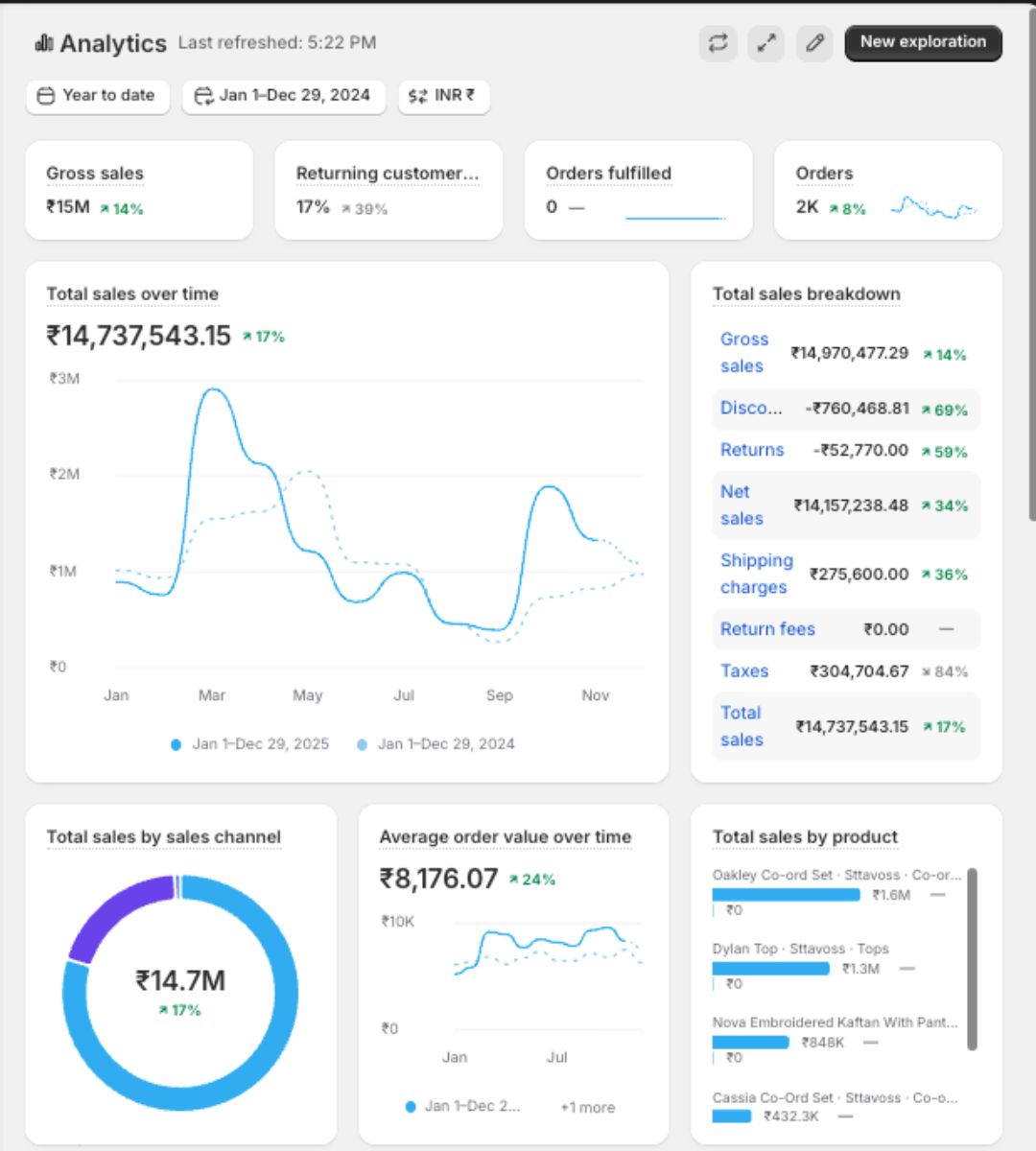Expand the +1 more legend entries
This screenshot has height=1151, width=1036.
coord(587,1108)
